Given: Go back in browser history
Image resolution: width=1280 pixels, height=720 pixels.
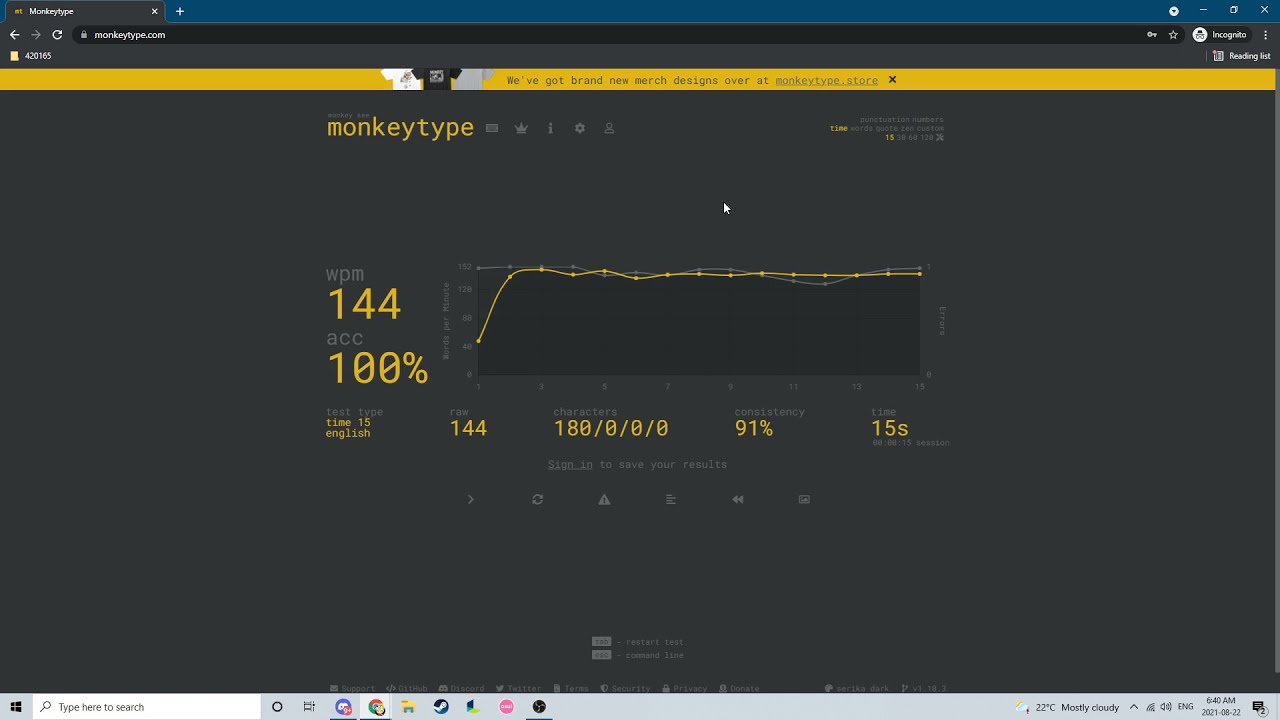Looking at the screenshot, I should click(x=14, y=34).
